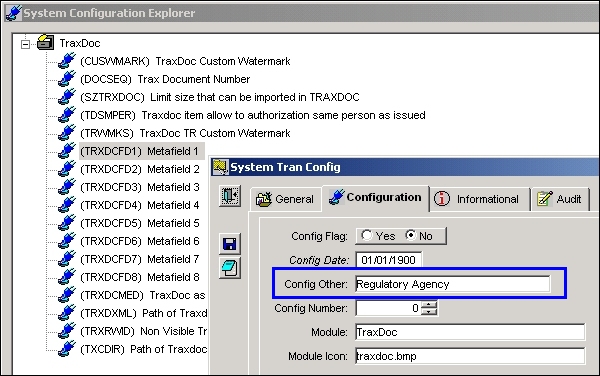Select (TRXDCFD4) Metafield 4
The height and width of the screenshot is (376, 600).
click(x=140, y=205)
